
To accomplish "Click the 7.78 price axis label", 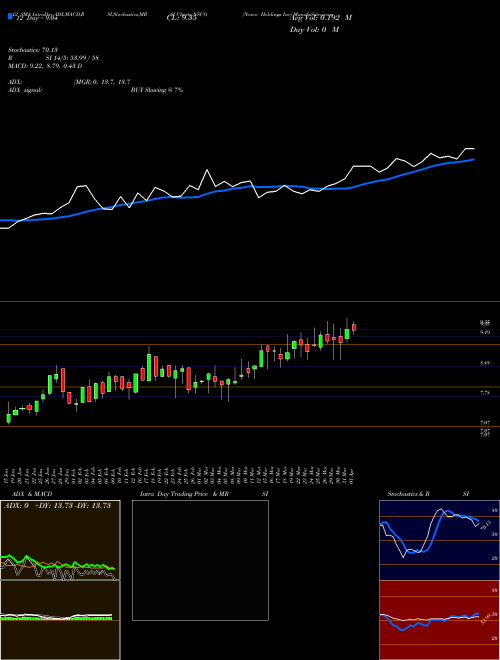I will pyautogui.click(x=485, y=393).
